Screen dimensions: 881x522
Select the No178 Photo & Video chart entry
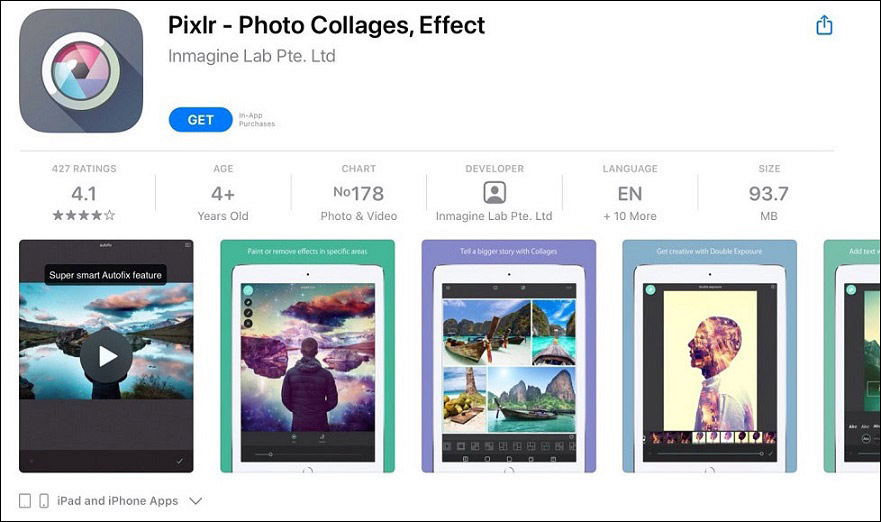click(358, 193)
